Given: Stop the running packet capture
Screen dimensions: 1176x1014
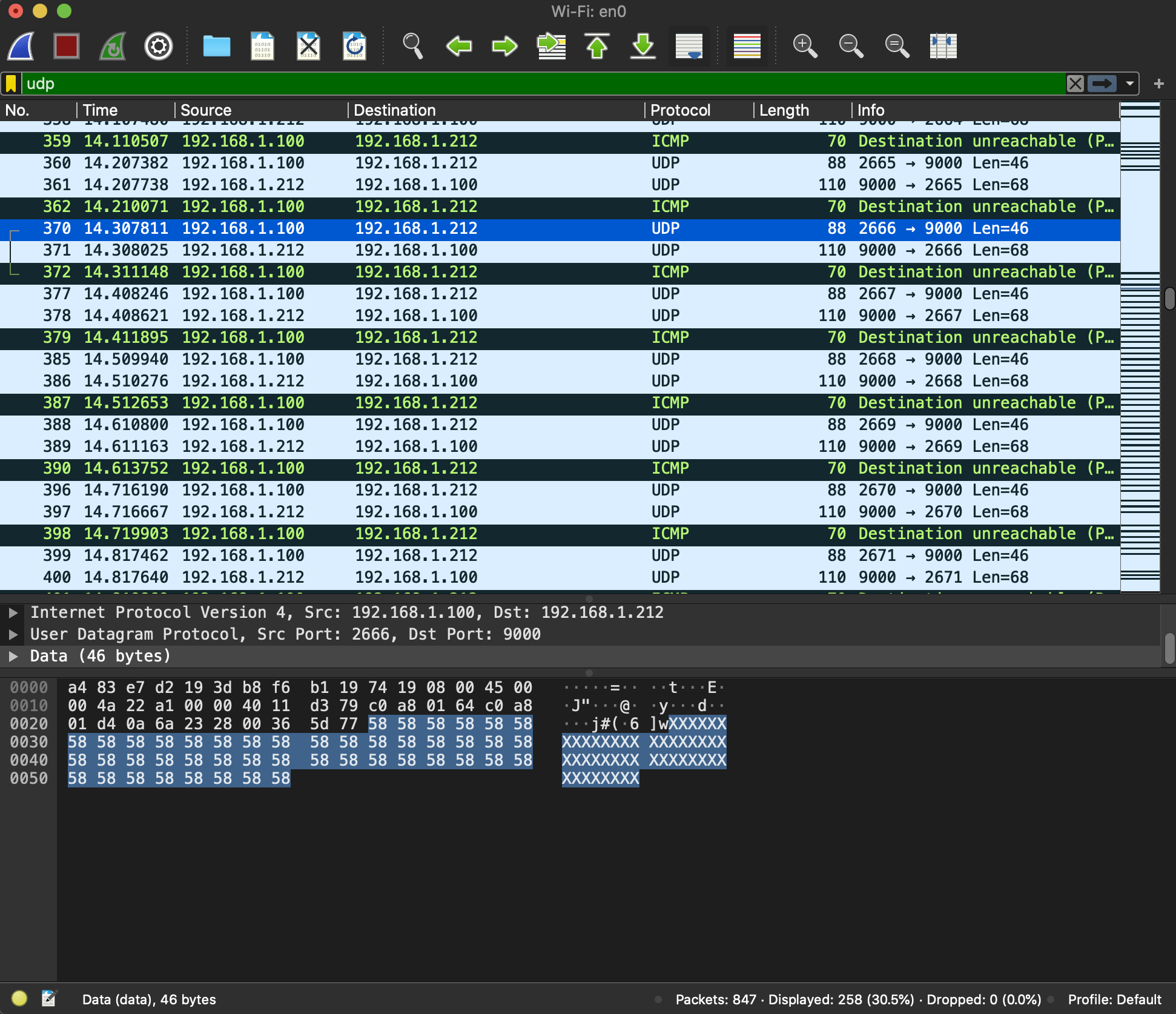Looking at the screenshot, I should coord(67,46).
